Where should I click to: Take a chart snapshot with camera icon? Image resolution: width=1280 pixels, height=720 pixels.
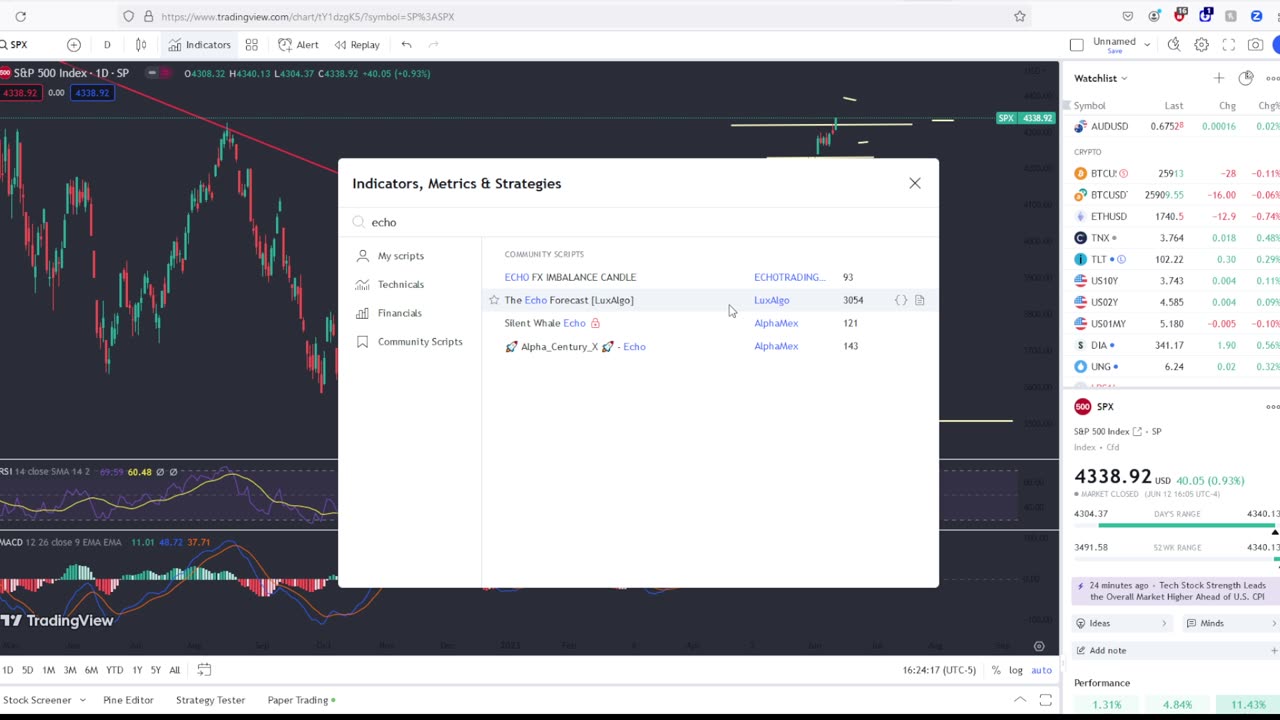coord(1255,45)
